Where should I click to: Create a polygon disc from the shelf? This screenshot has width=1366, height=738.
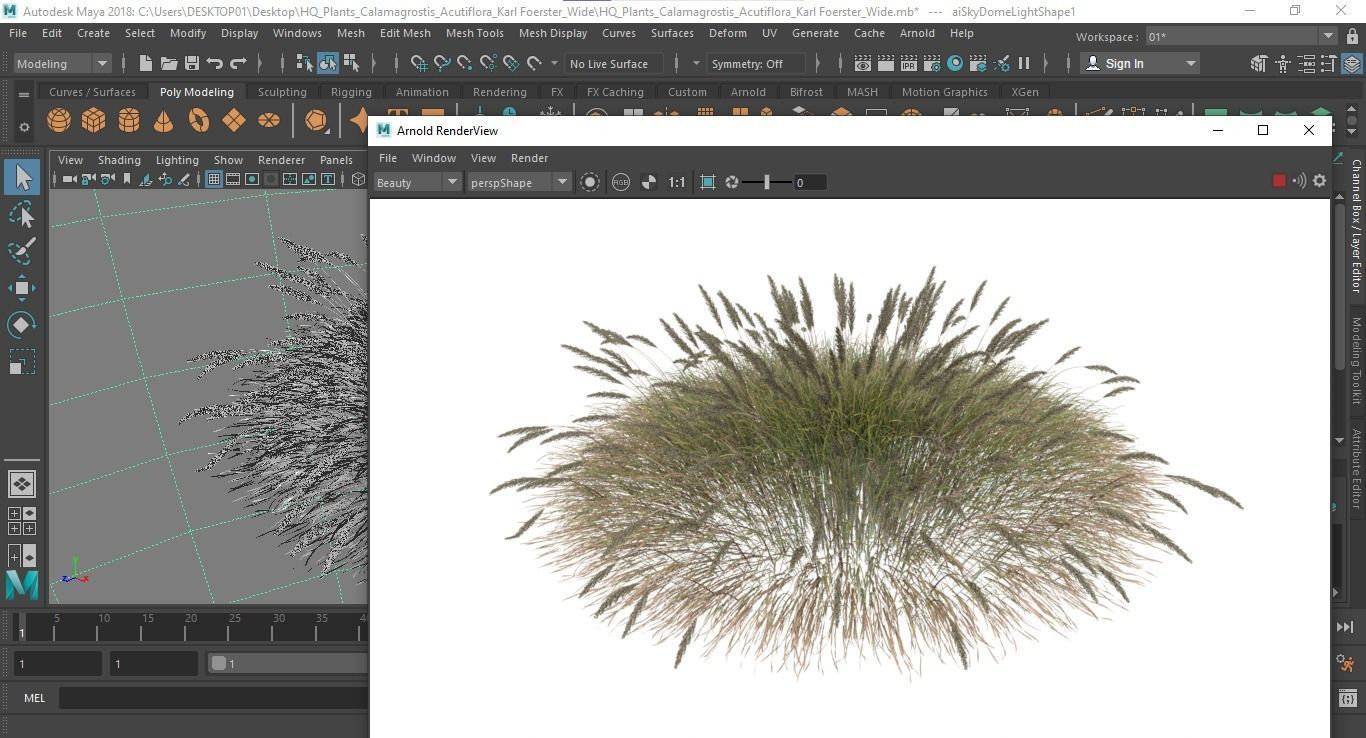269,121
